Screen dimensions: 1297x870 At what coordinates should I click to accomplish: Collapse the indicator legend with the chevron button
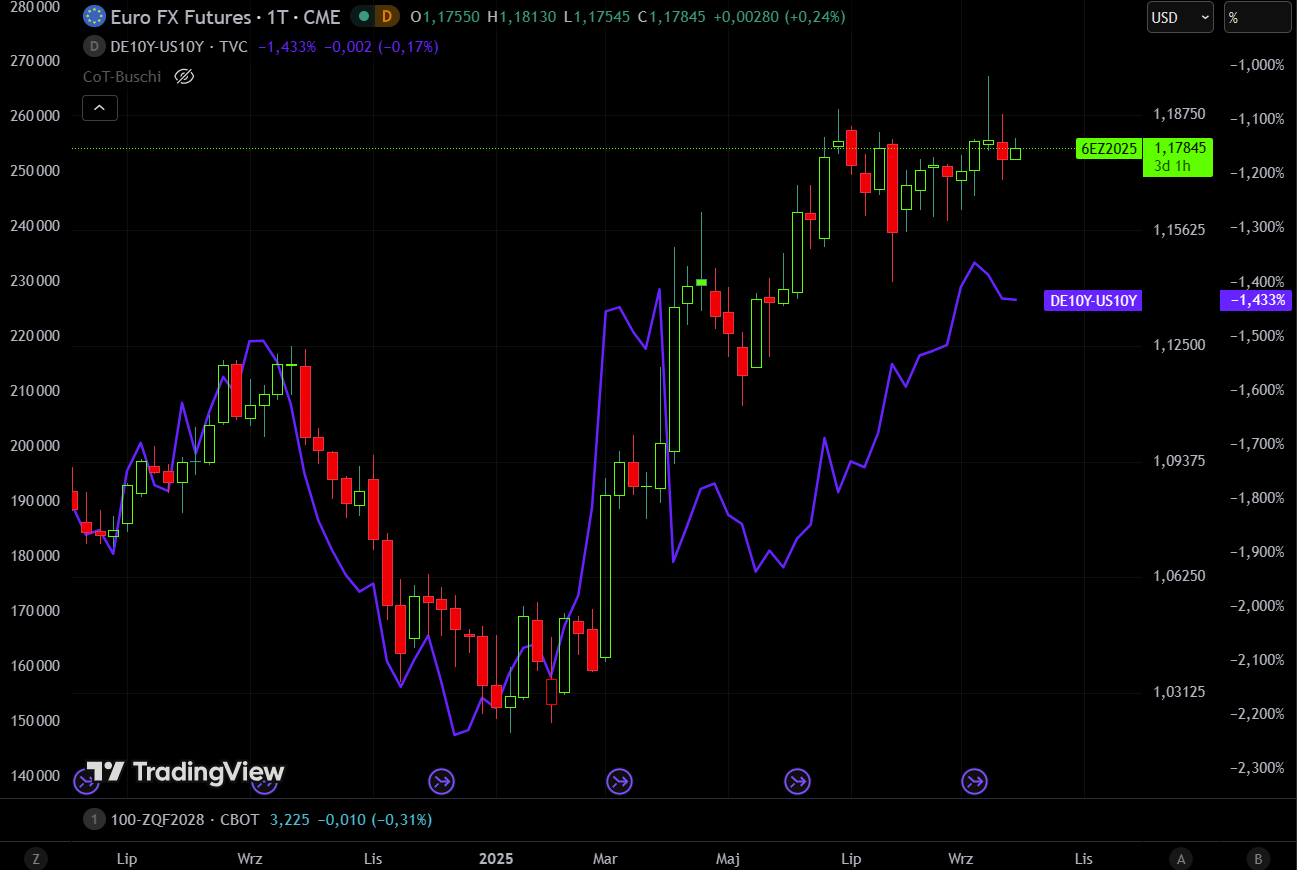100,108
